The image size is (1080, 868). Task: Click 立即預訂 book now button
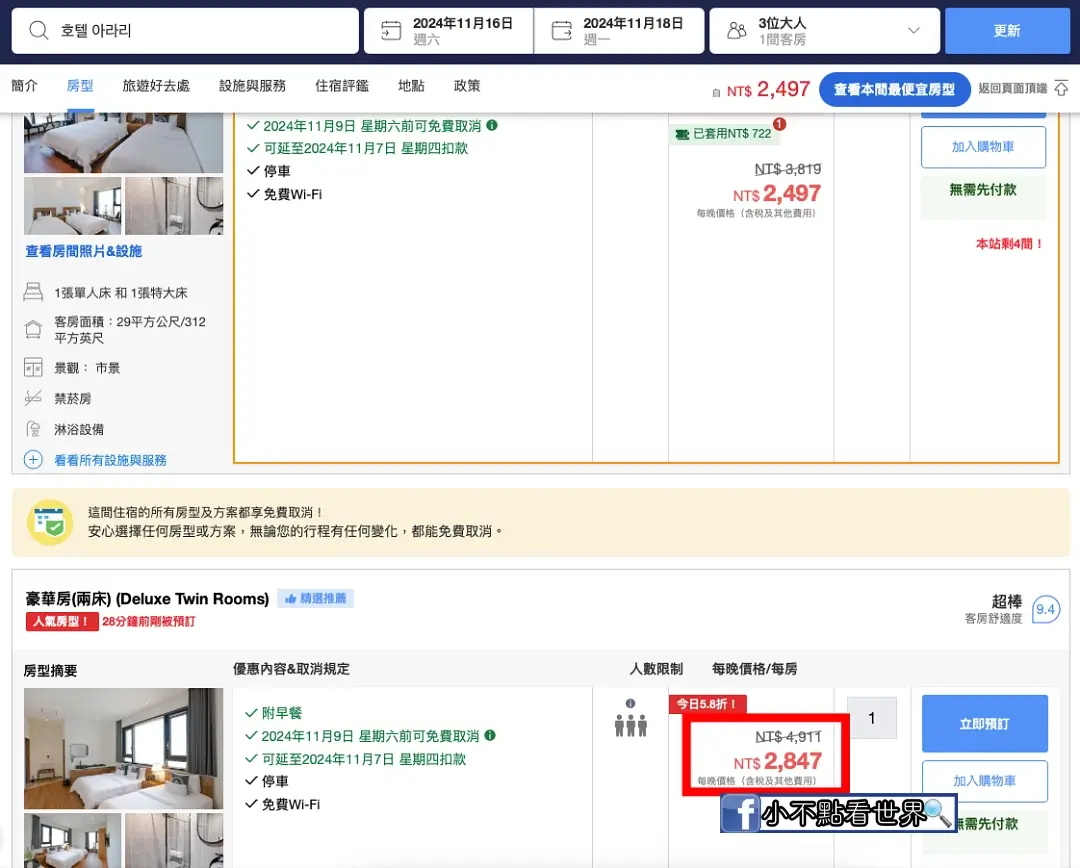[x=984, y=723]
